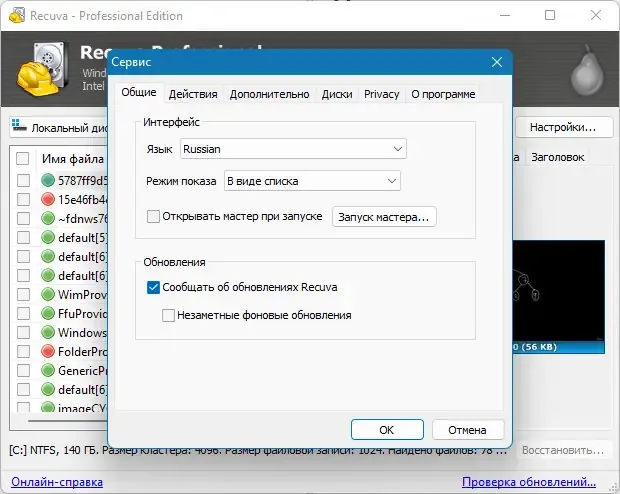Click the Piriform pear logo
620x494 pixels.
[x=587, y=71]
